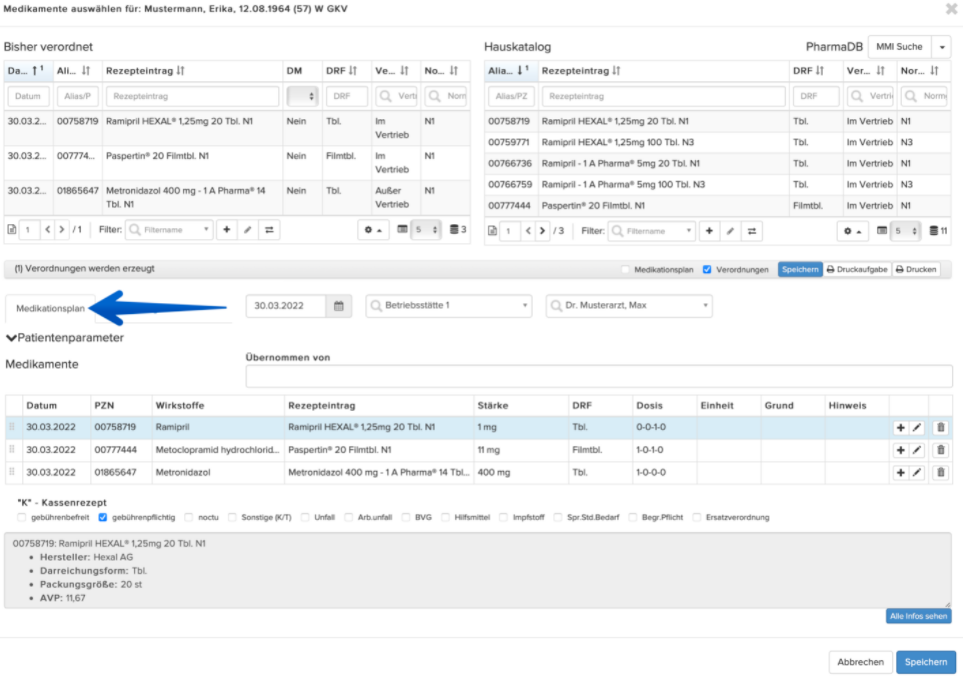The width and height of the screenshot is (963, 677).
Task: Add entry below the Metronidazol row
Action: 900,472
